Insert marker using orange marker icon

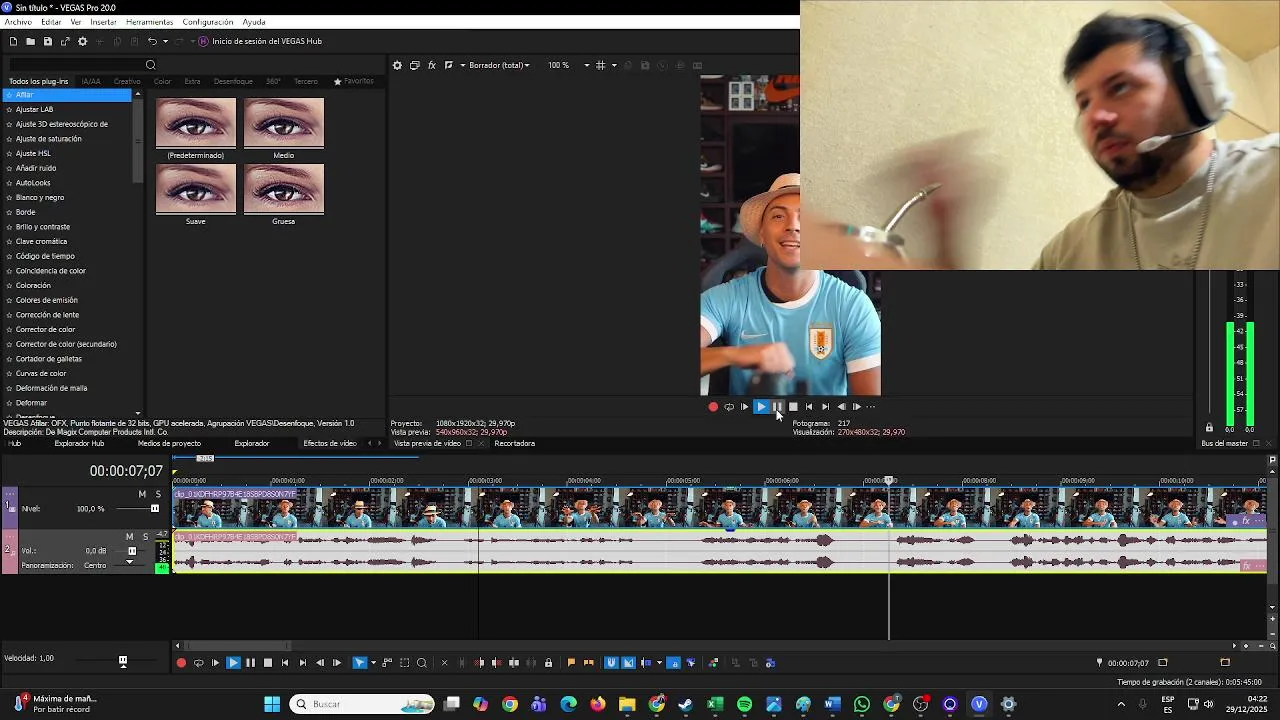(x=571, y=663)
